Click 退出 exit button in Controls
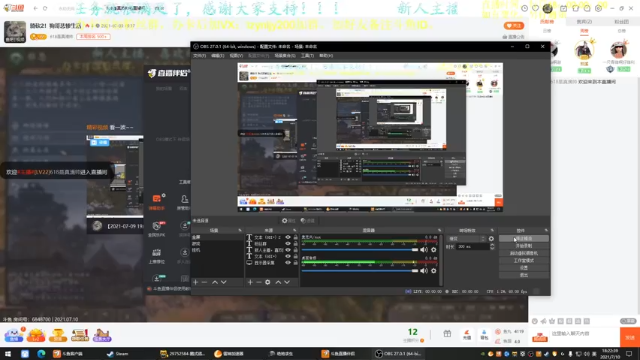 pyautogui.click(x=524, y=275)
